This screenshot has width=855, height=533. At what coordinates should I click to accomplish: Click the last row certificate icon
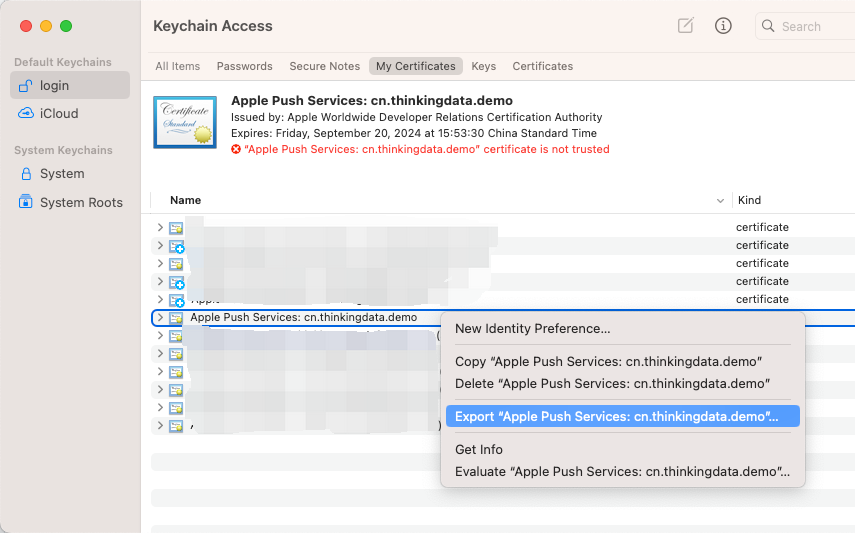coord(176,426)
